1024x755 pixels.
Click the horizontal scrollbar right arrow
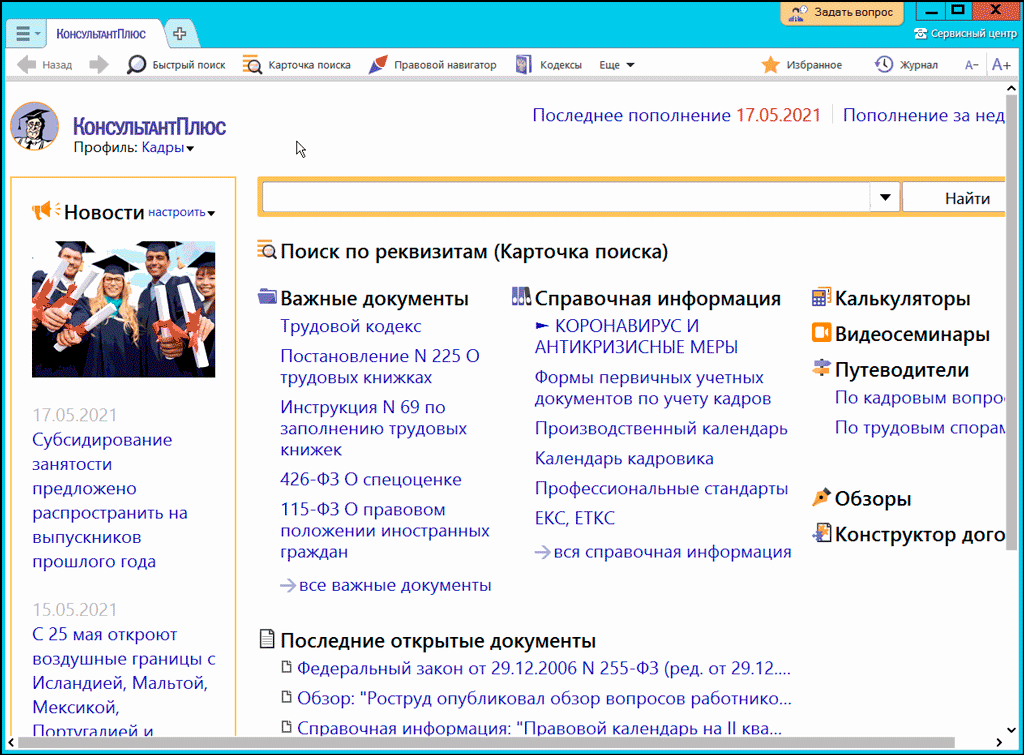999,743
